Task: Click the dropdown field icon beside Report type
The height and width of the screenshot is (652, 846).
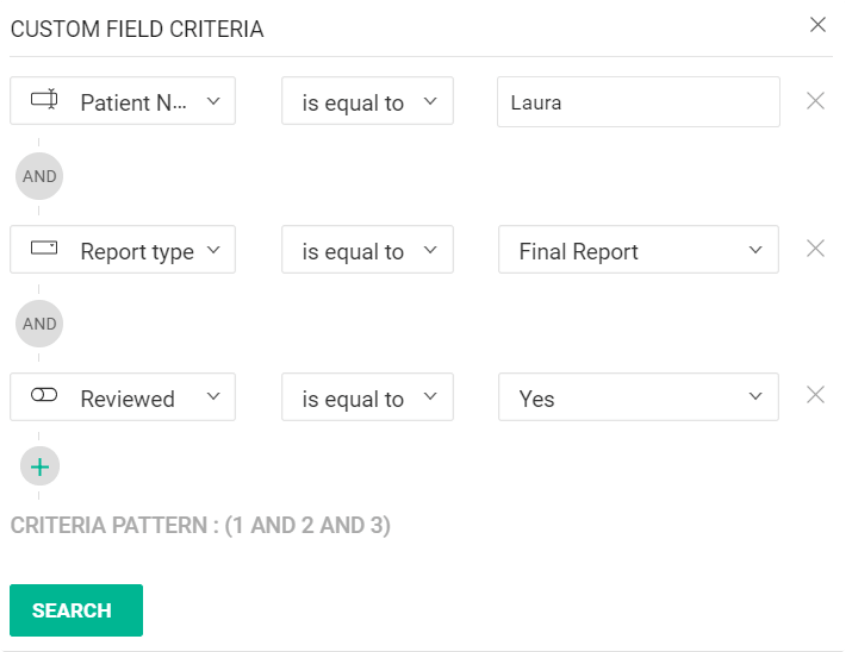Action: point(44,248)
